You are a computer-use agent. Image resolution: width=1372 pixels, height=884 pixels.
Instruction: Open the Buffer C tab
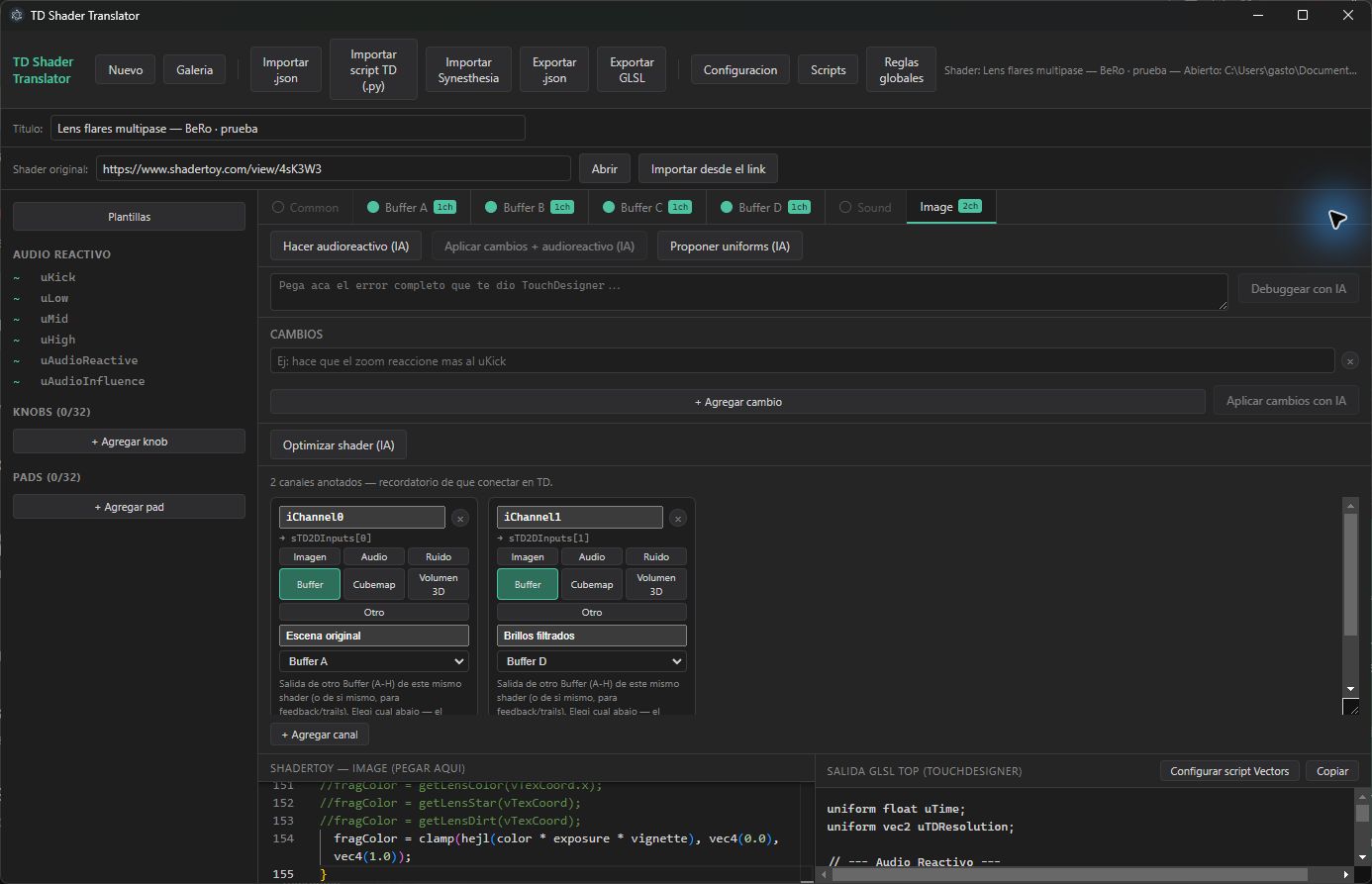(x=645, y=207)
